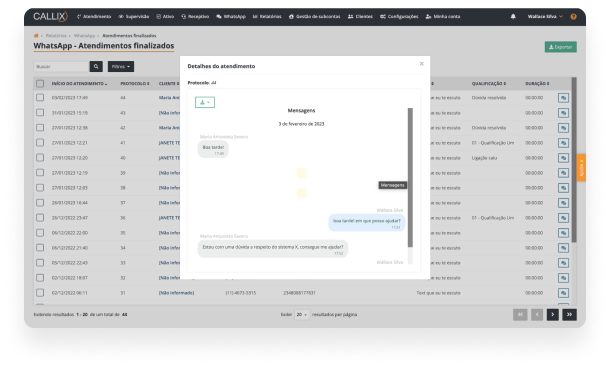Open the Filtros dropdown
Viewport: 610px width, 368px height.
point(121,67)
